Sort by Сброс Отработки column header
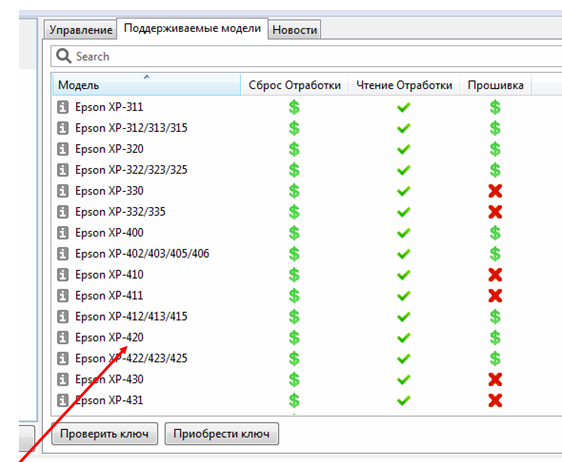562x462 pixels. tap(295, 85)
